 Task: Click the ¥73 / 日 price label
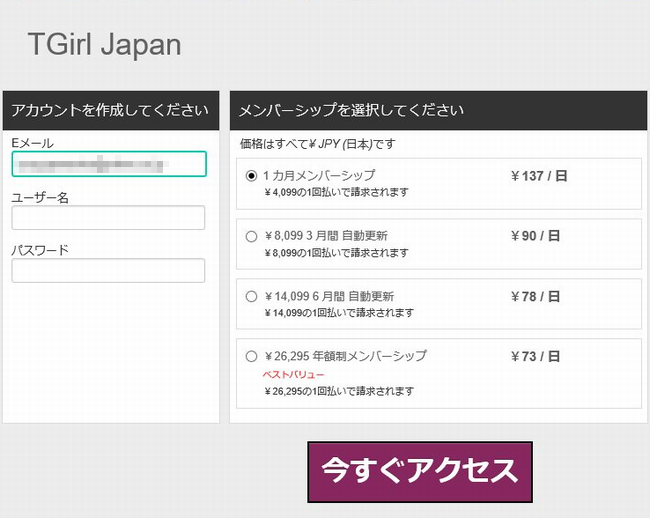coord(535,356)
